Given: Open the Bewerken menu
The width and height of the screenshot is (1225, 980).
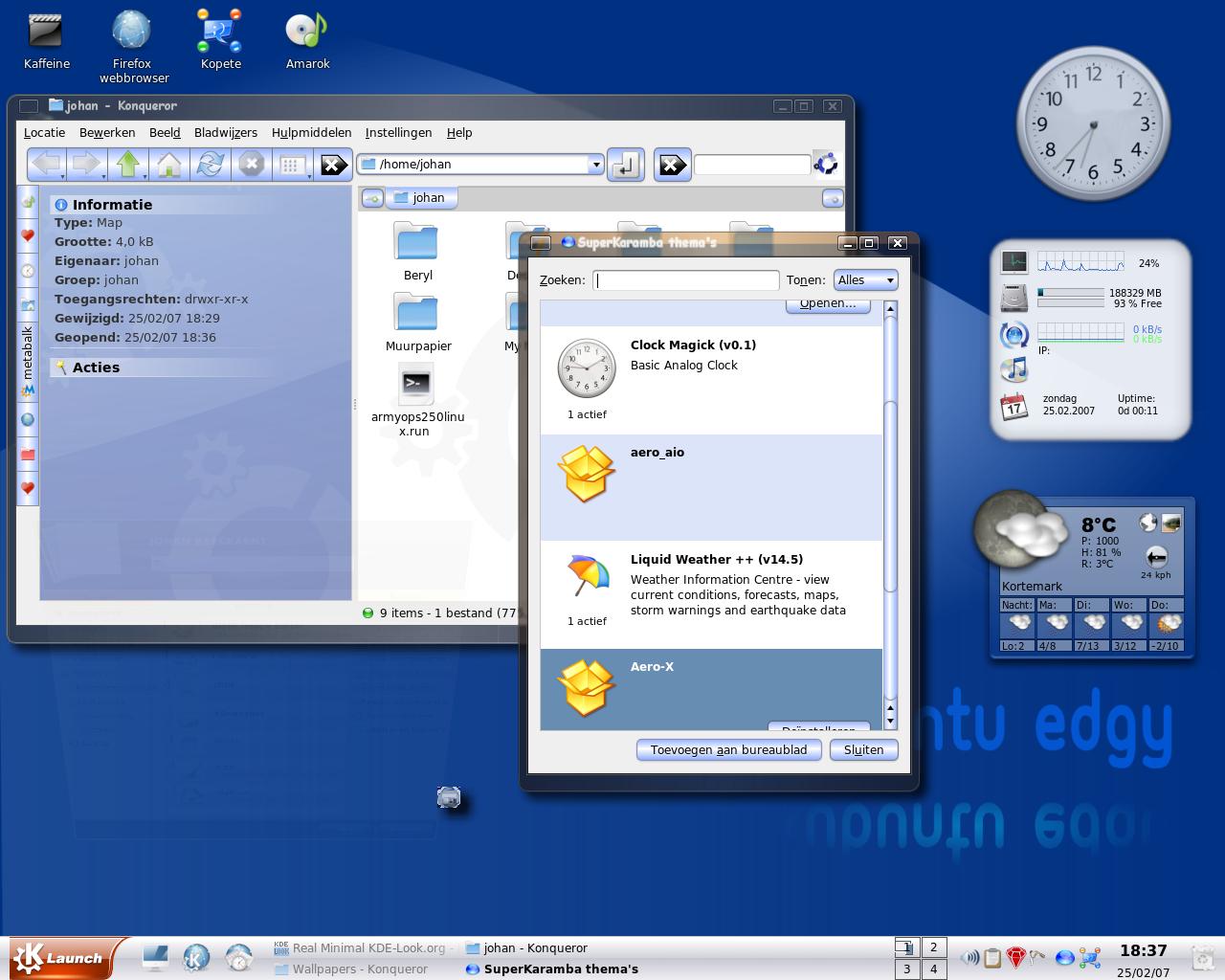Looking at the screenshot, I should coord(107,133).
